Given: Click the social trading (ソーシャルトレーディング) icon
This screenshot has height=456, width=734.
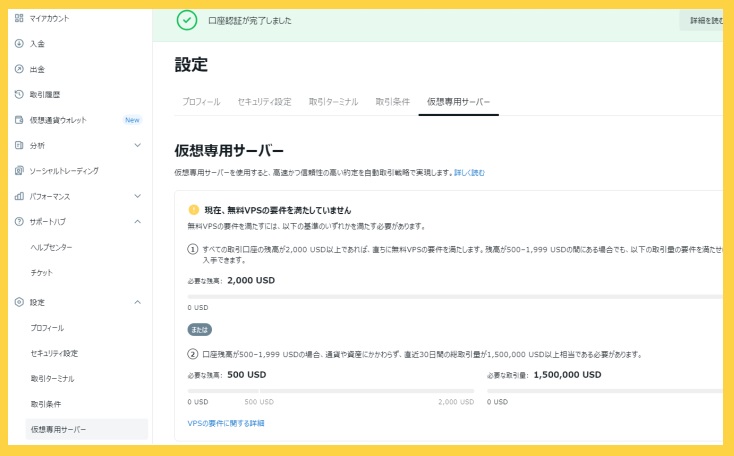Looking at the screenshot, I should click(19, 171).
